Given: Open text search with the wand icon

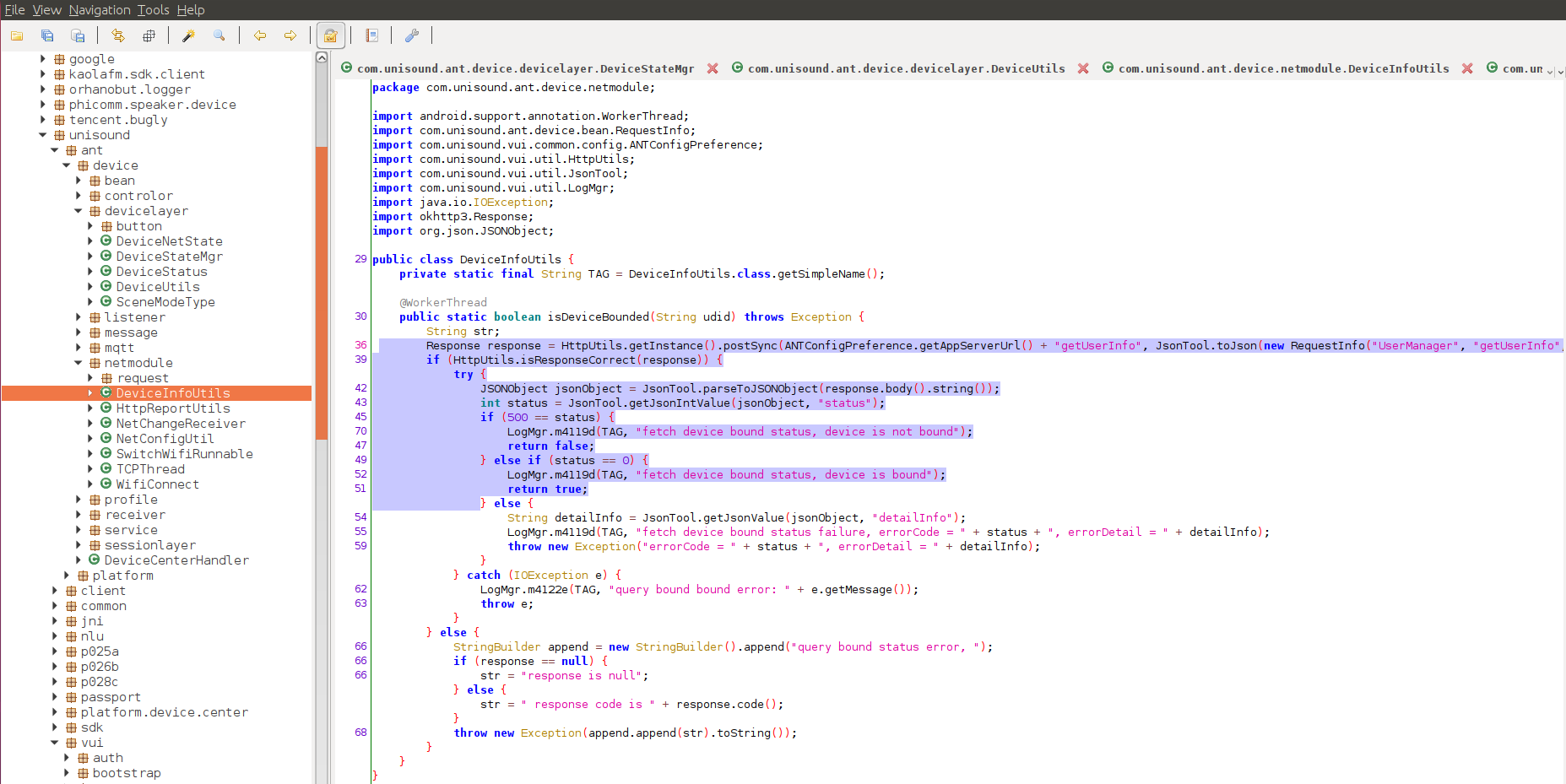Looking at the screenshot, I should click(x=189, y=35).
